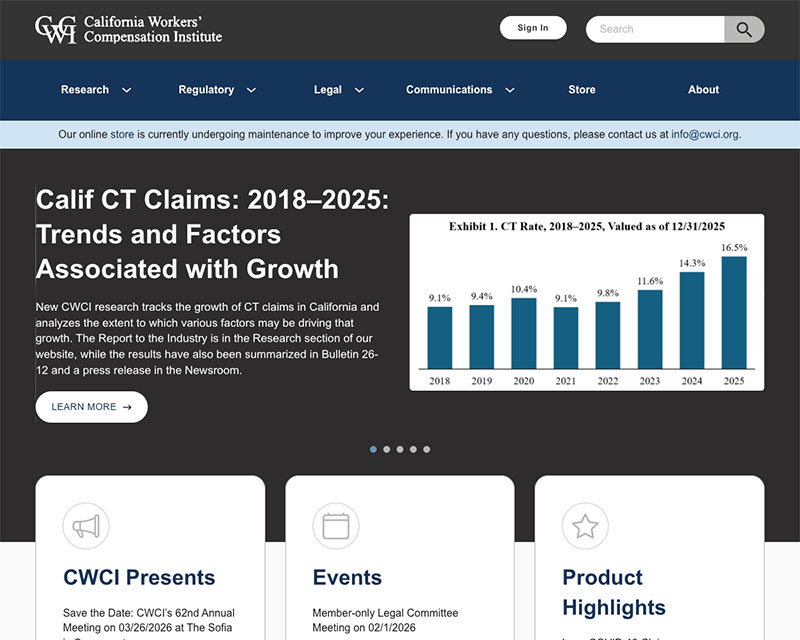Focus the Search input field
This screenshot has width=800, height=640.
coord(655,29)
